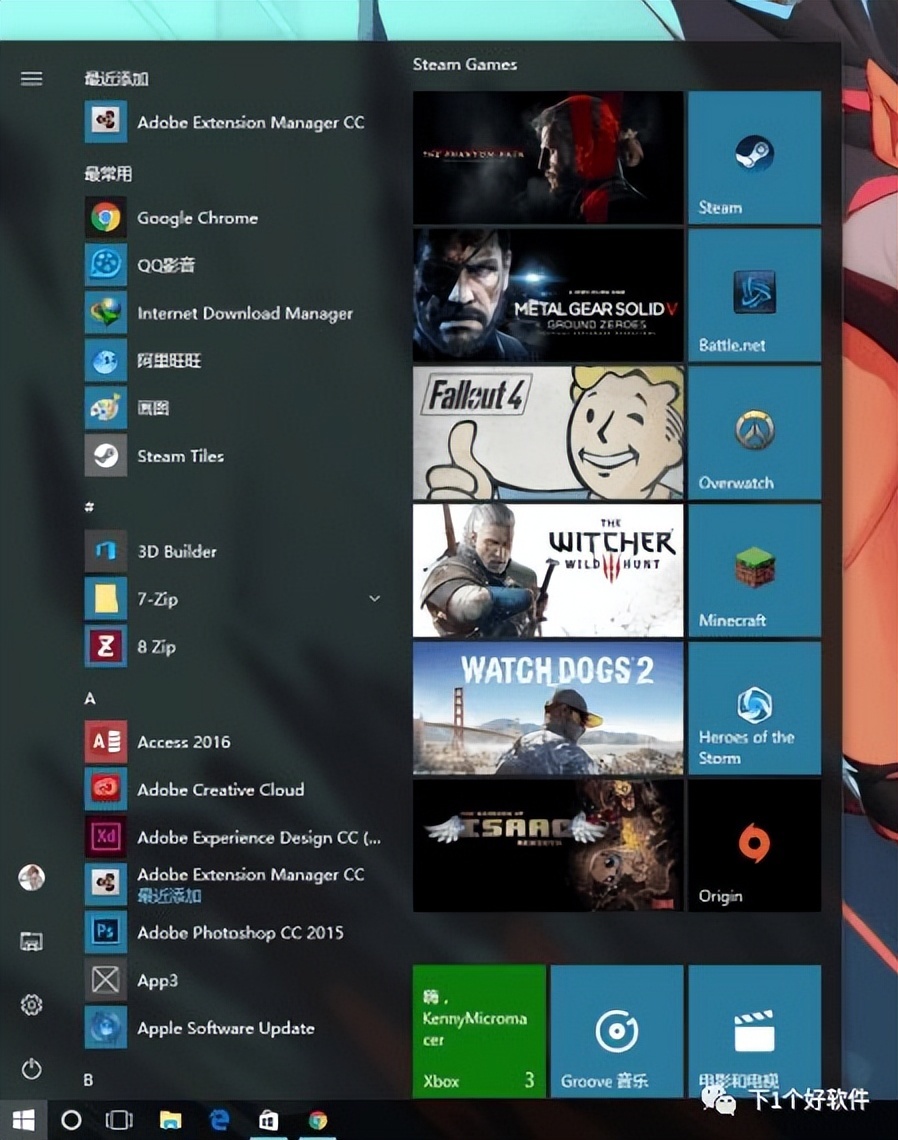This screenshot has height=1140, width=898.
Task: Jump via the B letter header
Action: (88, 1080)
